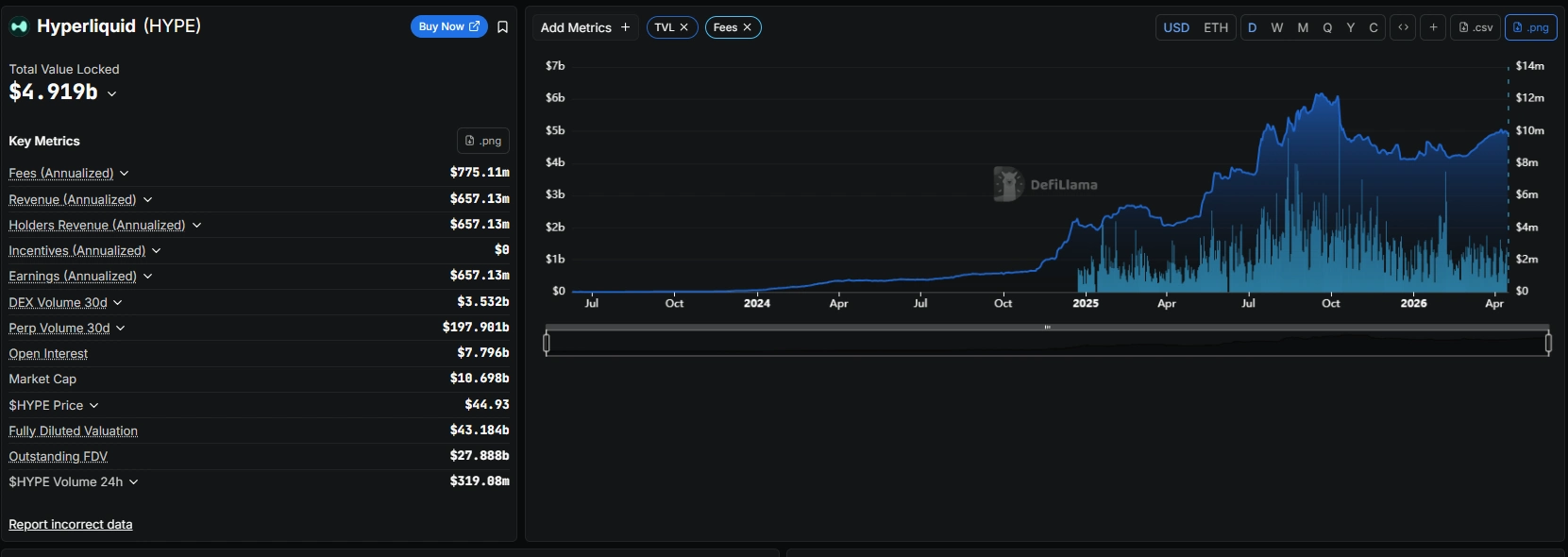Click the Buy Now button
Screen dimensions: 1568x557
(x=448, y=26)
